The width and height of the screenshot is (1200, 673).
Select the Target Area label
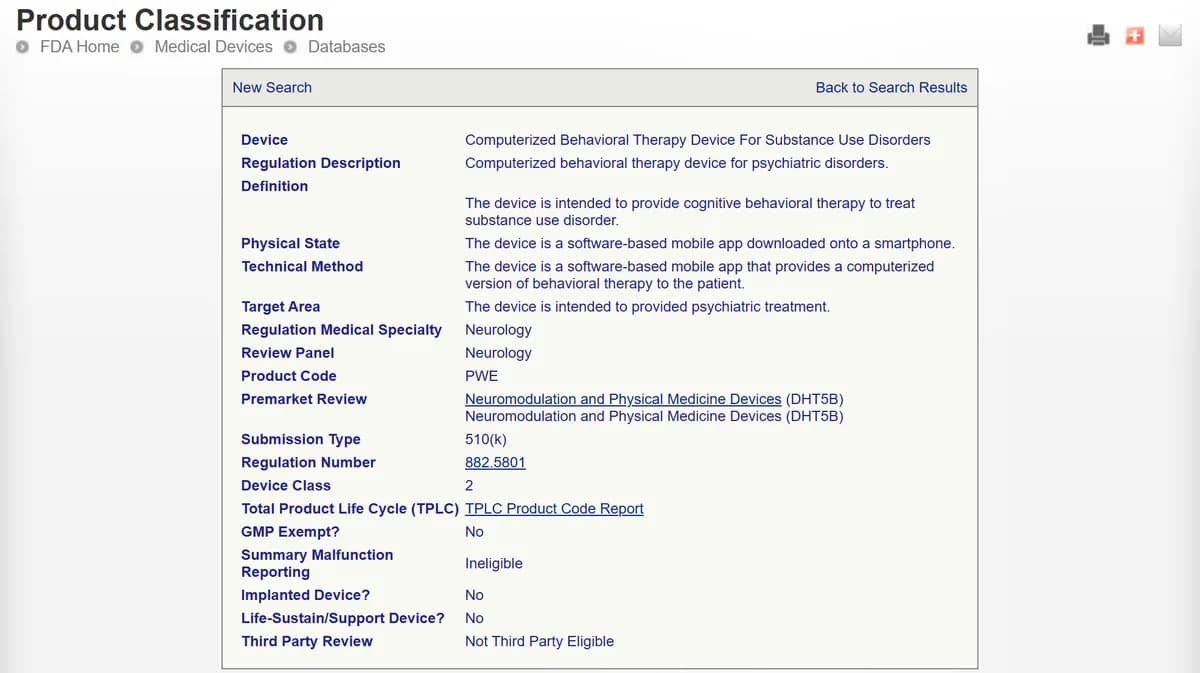click(280, 306)
